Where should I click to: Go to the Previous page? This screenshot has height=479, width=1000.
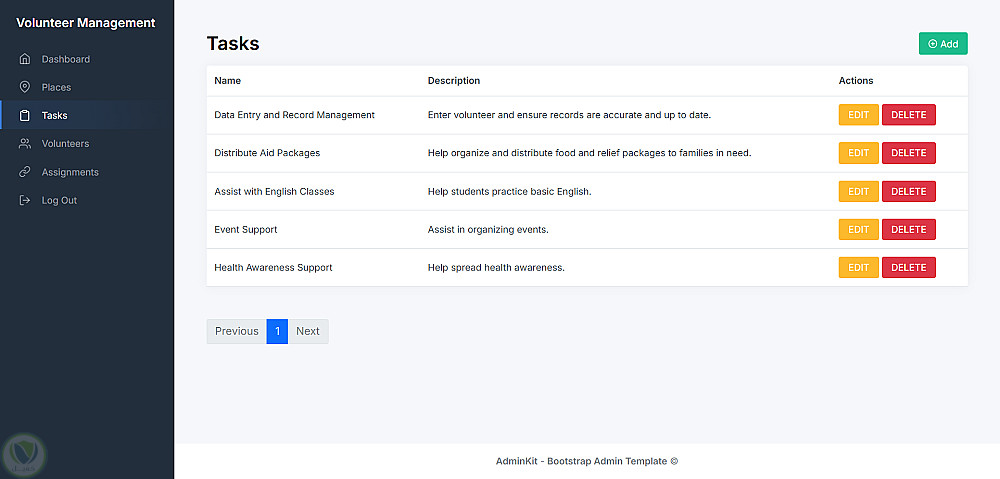point(237,331)
